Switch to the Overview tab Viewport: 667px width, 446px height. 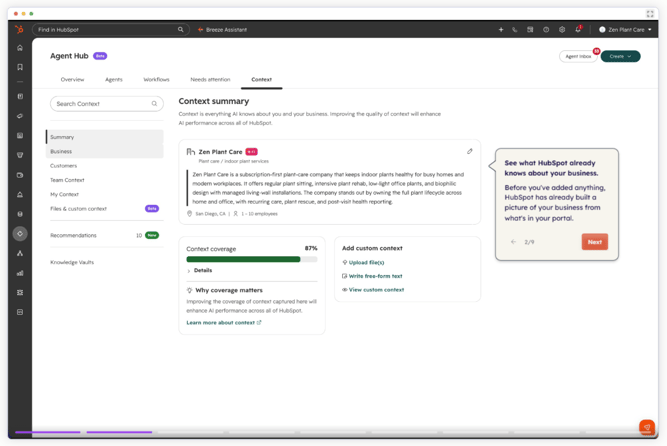72,80
